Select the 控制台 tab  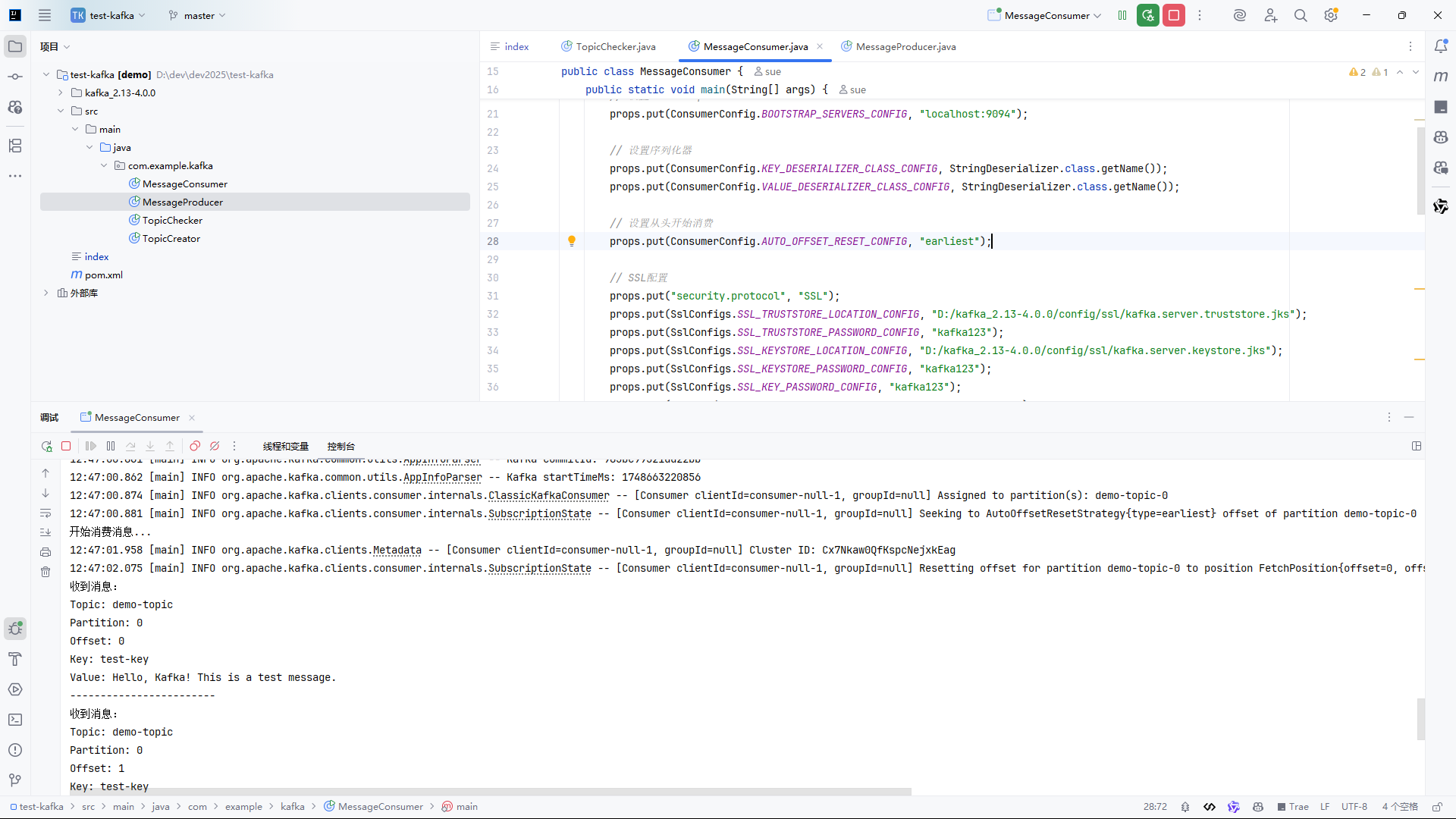click(x=341, y=447)
